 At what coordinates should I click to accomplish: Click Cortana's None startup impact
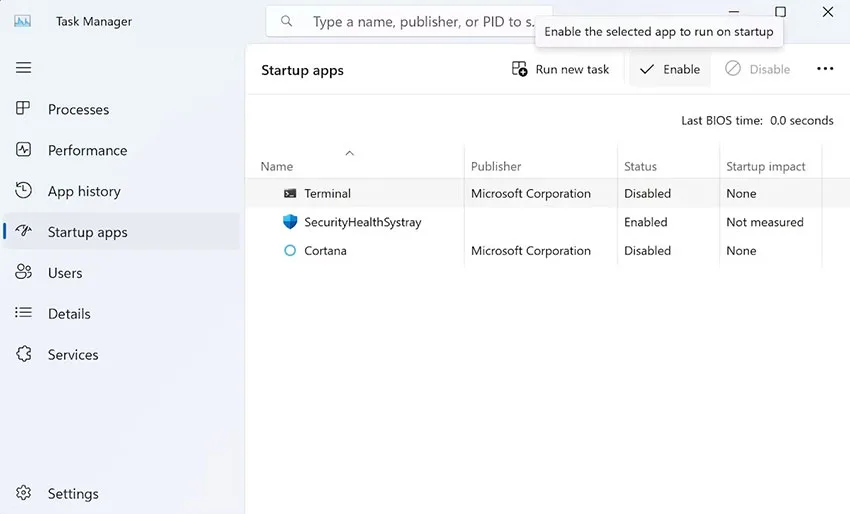coord(741,250)
